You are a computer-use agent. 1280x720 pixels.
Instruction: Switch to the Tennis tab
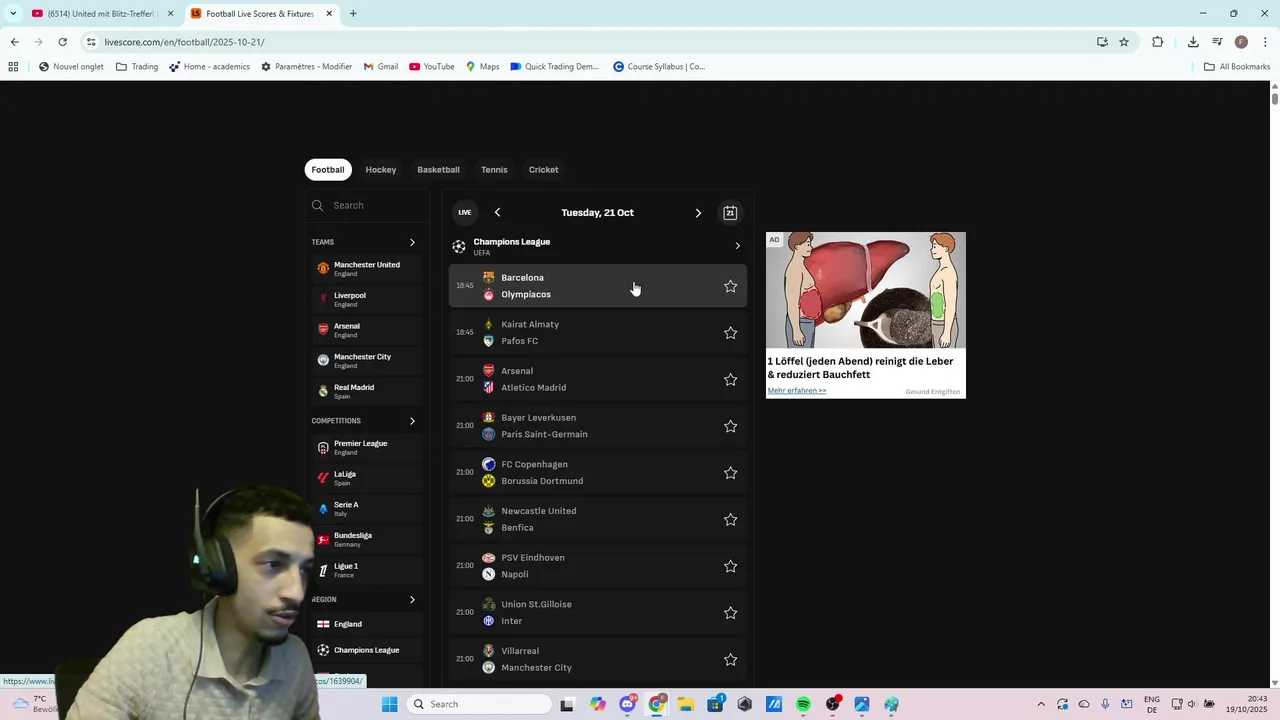tap(494, 170)
